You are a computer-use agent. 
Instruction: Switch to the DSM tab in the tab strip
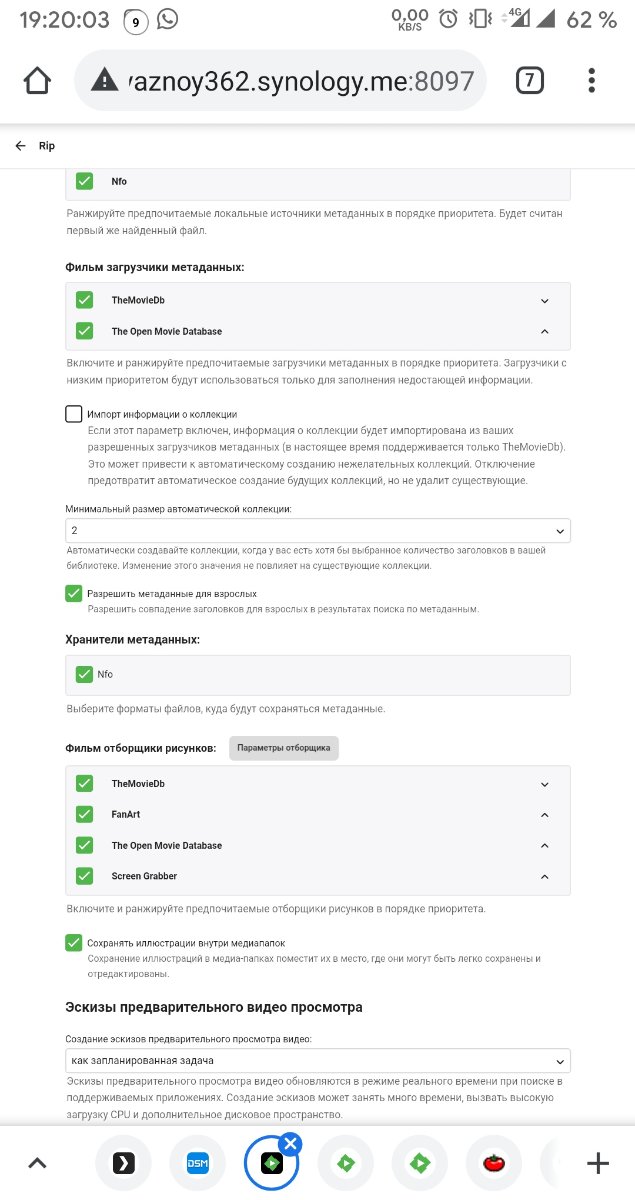click(197, 1163)
